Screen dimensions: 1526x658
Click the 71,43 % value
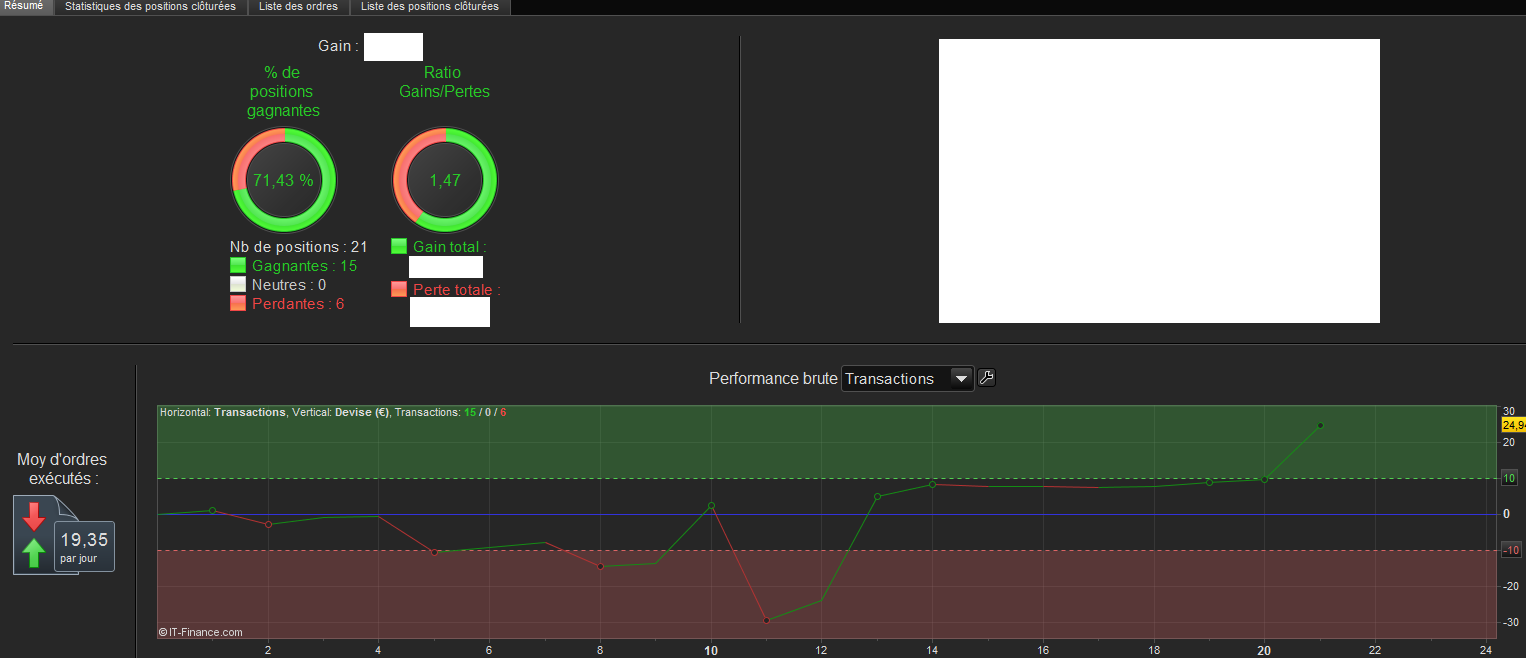[x=283, y=181]
